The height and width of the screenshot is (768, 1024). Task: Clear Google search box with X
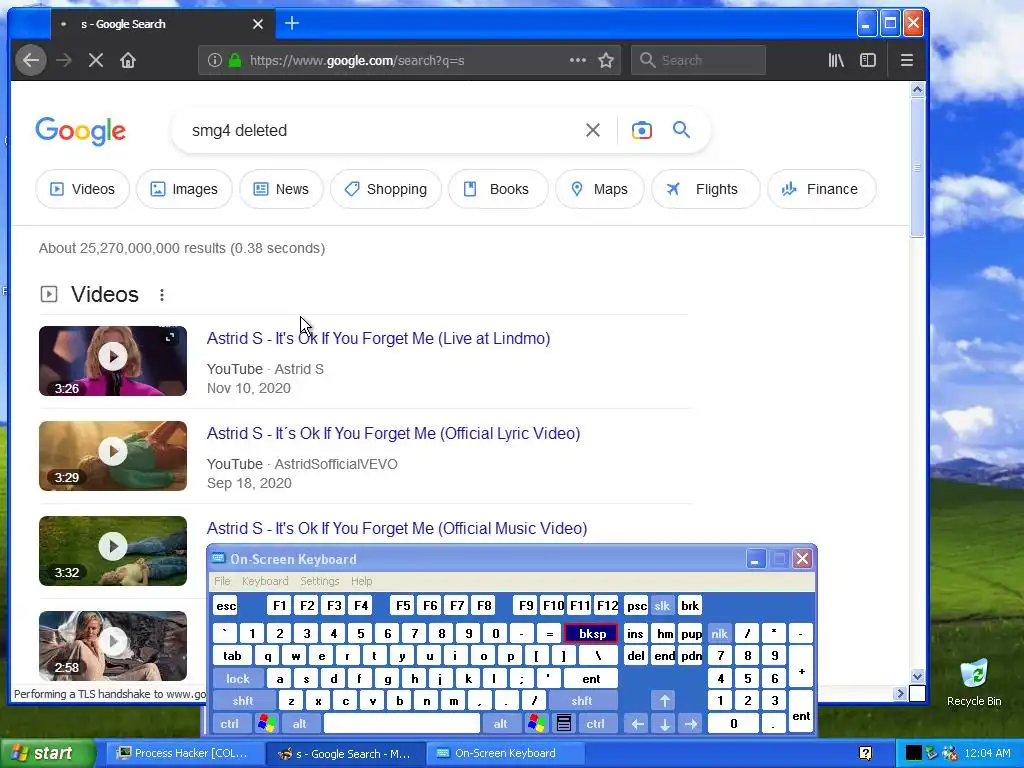(592, 130)
